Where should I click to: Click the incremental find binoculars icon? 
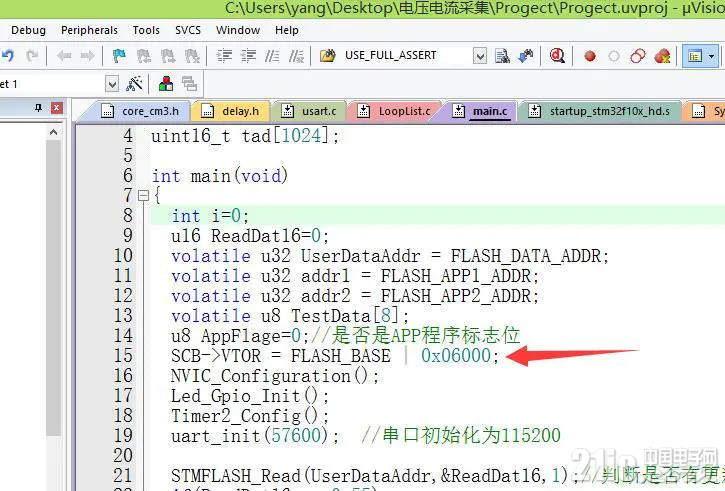[526, 56]
